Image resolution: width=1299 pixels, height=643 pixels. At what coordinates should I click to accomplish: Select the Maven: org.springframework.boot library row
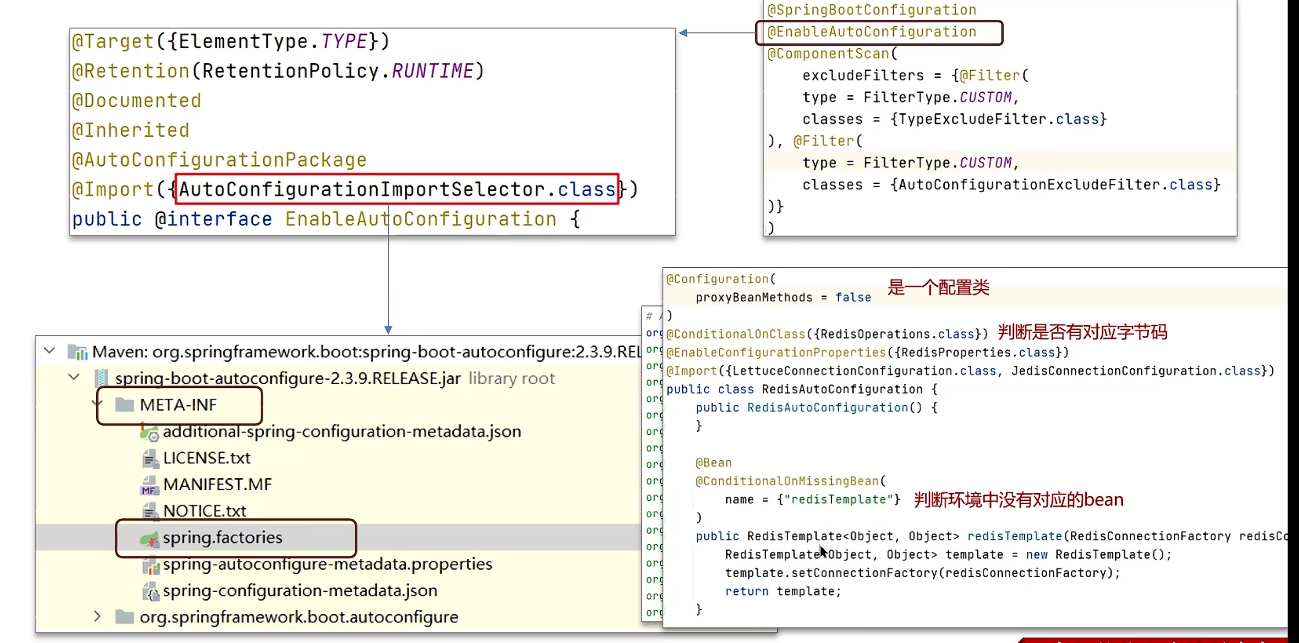click(x=339, y=351)
